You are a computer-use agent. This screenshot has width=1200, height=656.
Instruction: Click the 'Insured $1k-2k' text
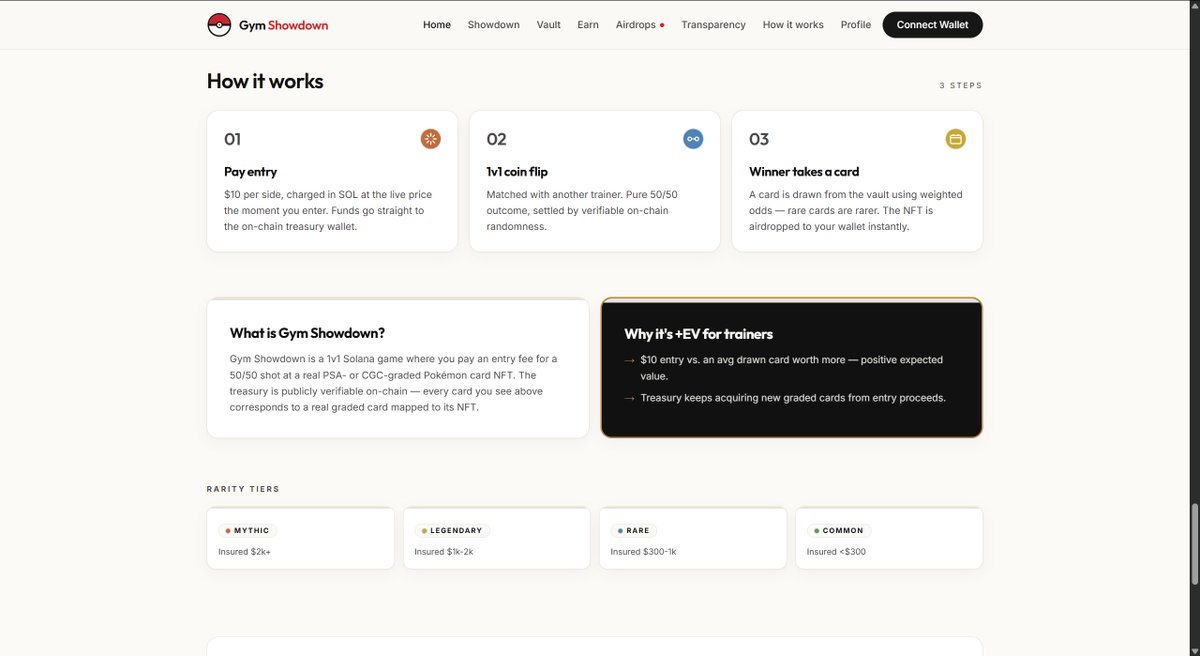point(444,552)
